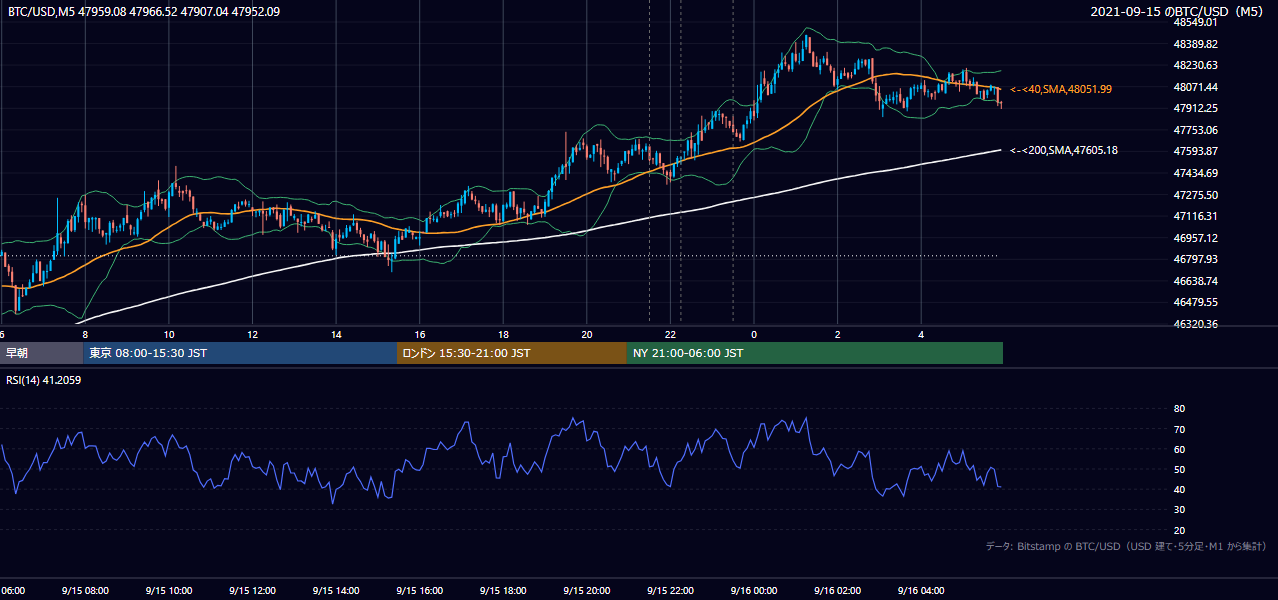Click RSI scale value 30
The height and width of the screenshot is (600, 1278).
click(x=1179, y=510)
